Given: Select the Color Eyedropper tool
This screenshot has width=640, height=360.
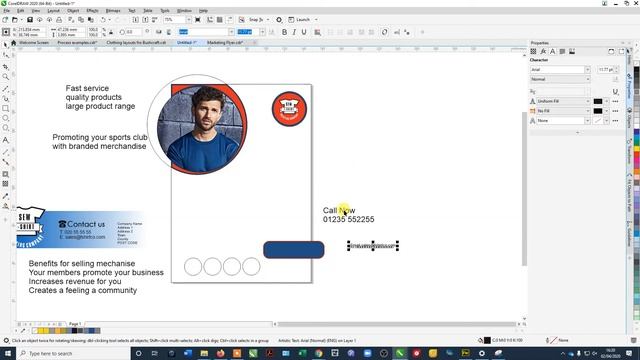Looking at the screenshot, I should pos(5,196).
